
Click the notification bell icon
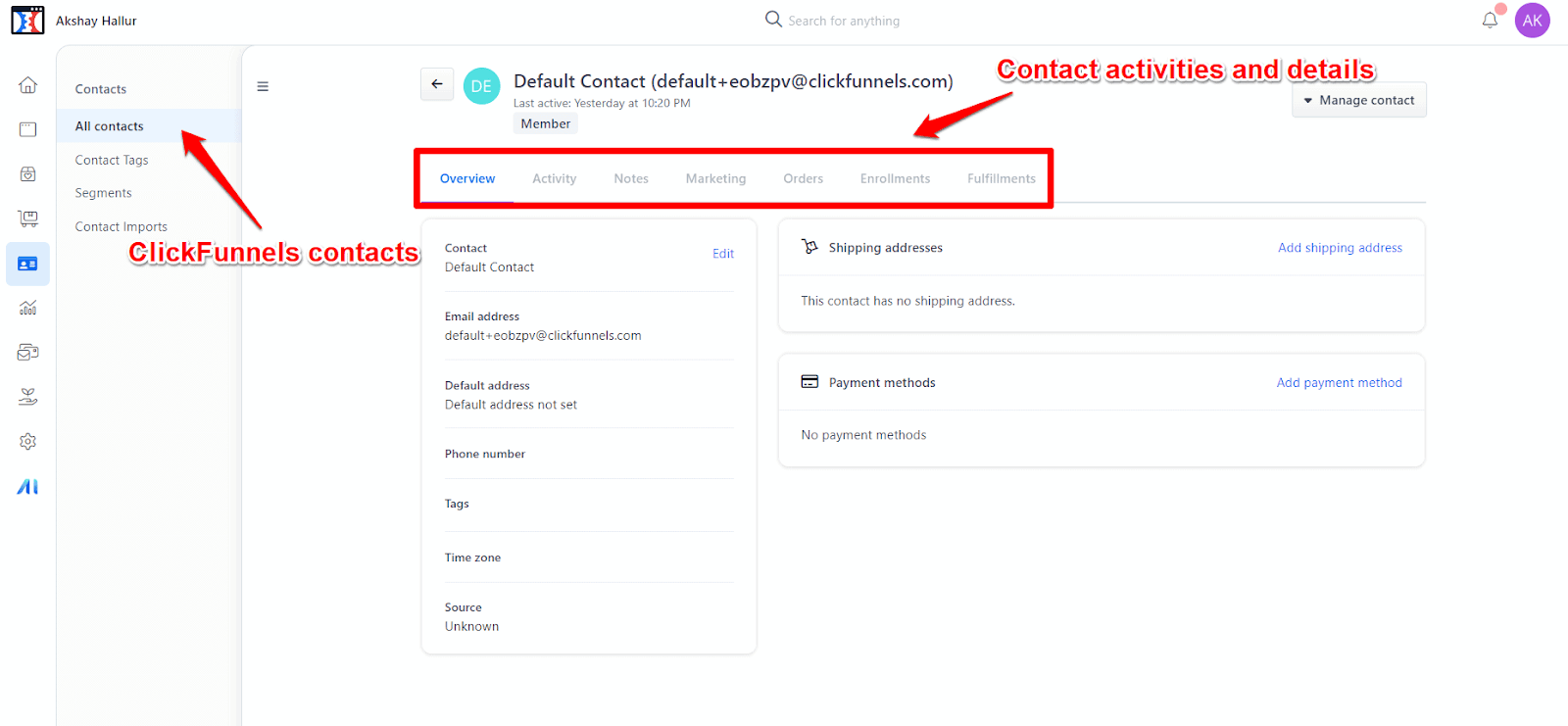click(x=1490, y=20)
